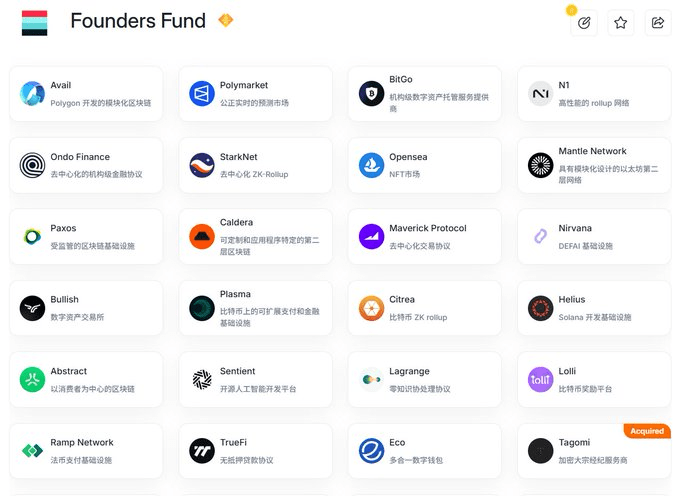Click the Lolli purple logo
680x496 pixels.
coord(540,379)
